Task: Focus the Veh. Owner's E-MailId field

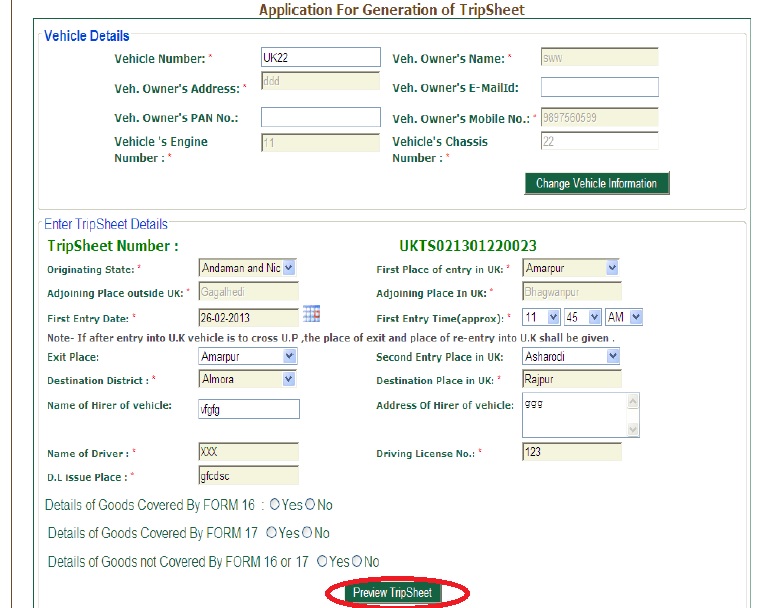Action: pos(599,87)
